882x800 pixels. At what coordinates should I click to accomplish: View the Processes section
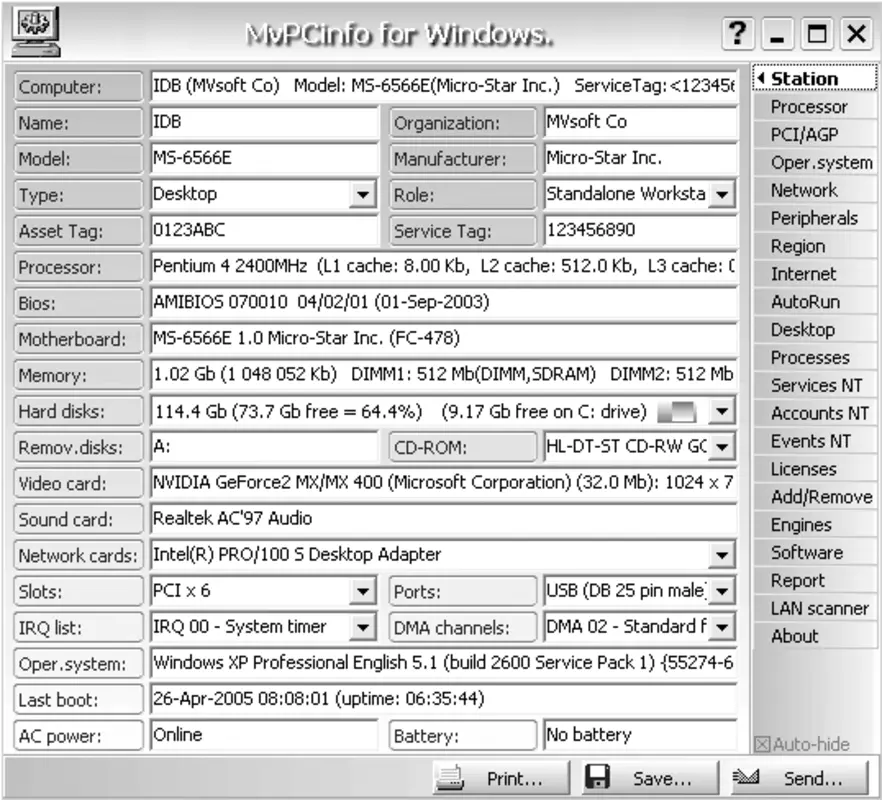(x=815, y=357)
